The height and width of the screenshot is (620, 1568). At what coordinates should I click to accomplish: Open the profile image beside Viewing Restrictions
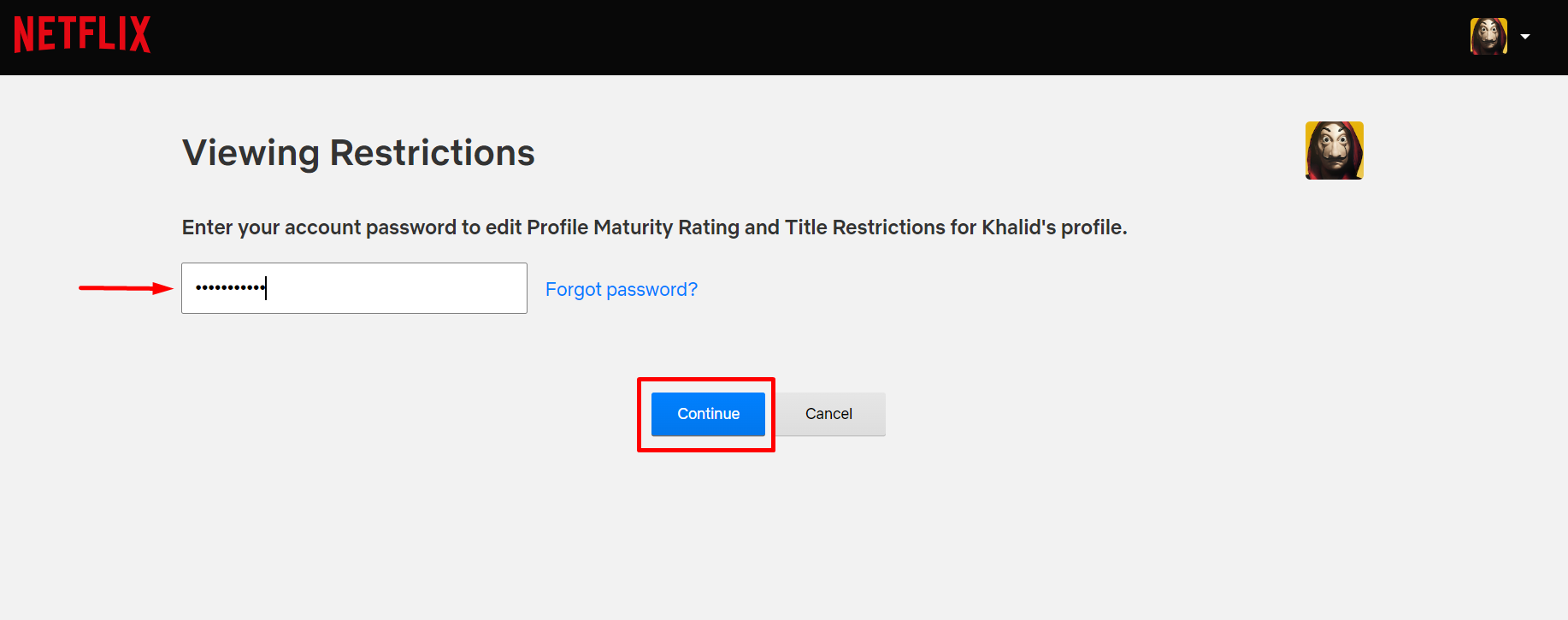coord(1334,151)
